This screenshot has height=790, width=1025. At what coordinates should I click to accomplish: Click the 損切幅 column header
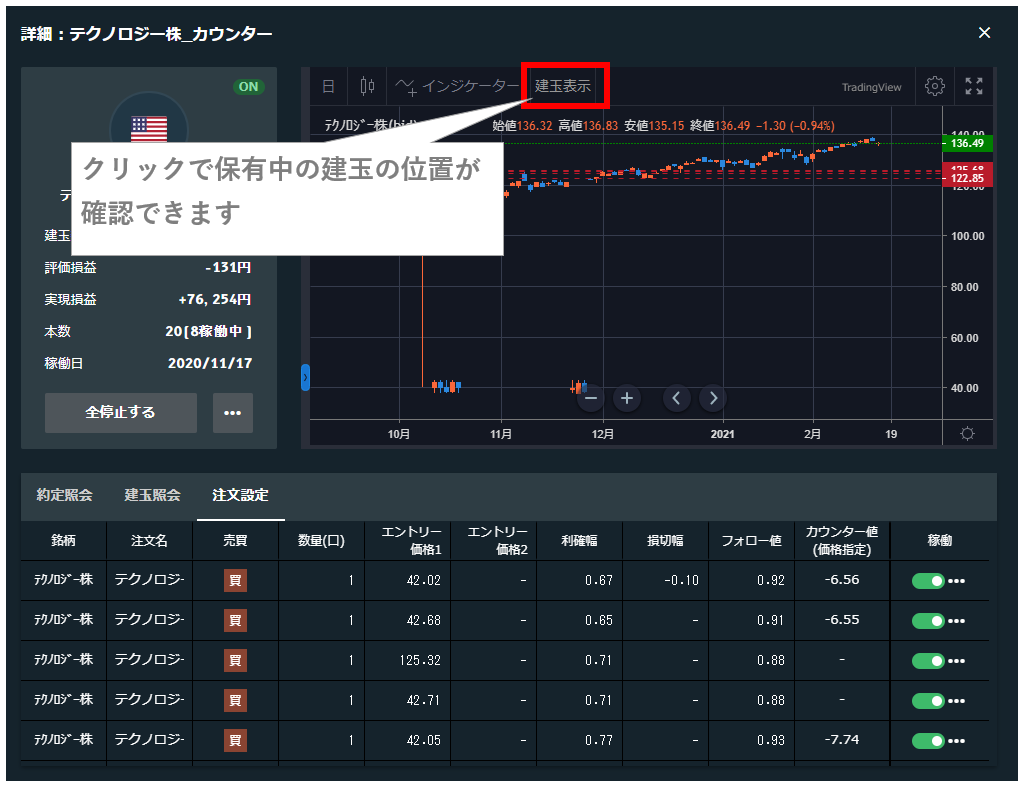(665, 540)
